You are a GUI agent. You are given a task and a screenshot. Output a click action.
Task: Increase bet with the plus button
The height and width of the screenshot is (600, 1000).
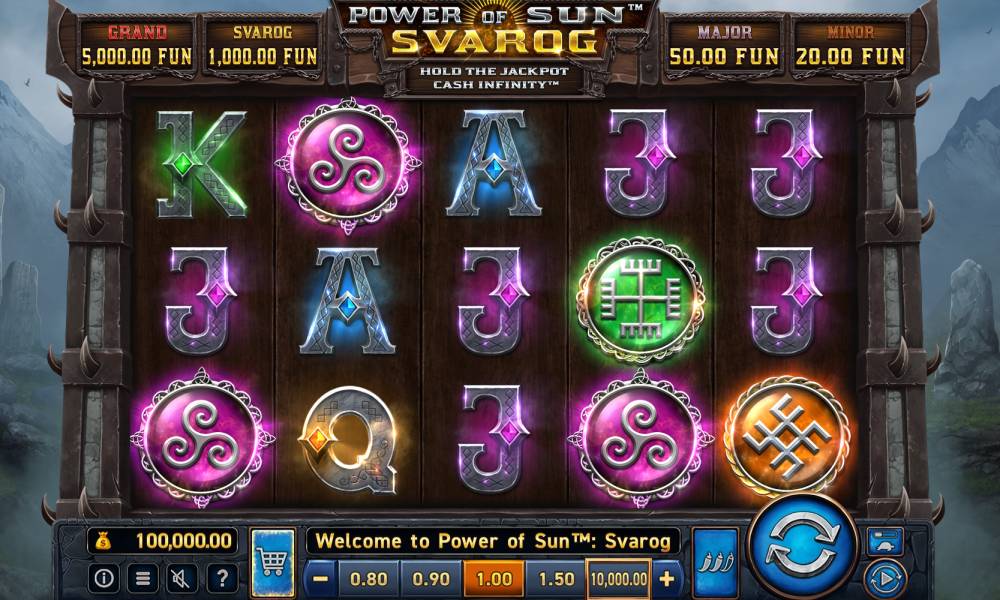pyautogui.click(x=666, y=578)
